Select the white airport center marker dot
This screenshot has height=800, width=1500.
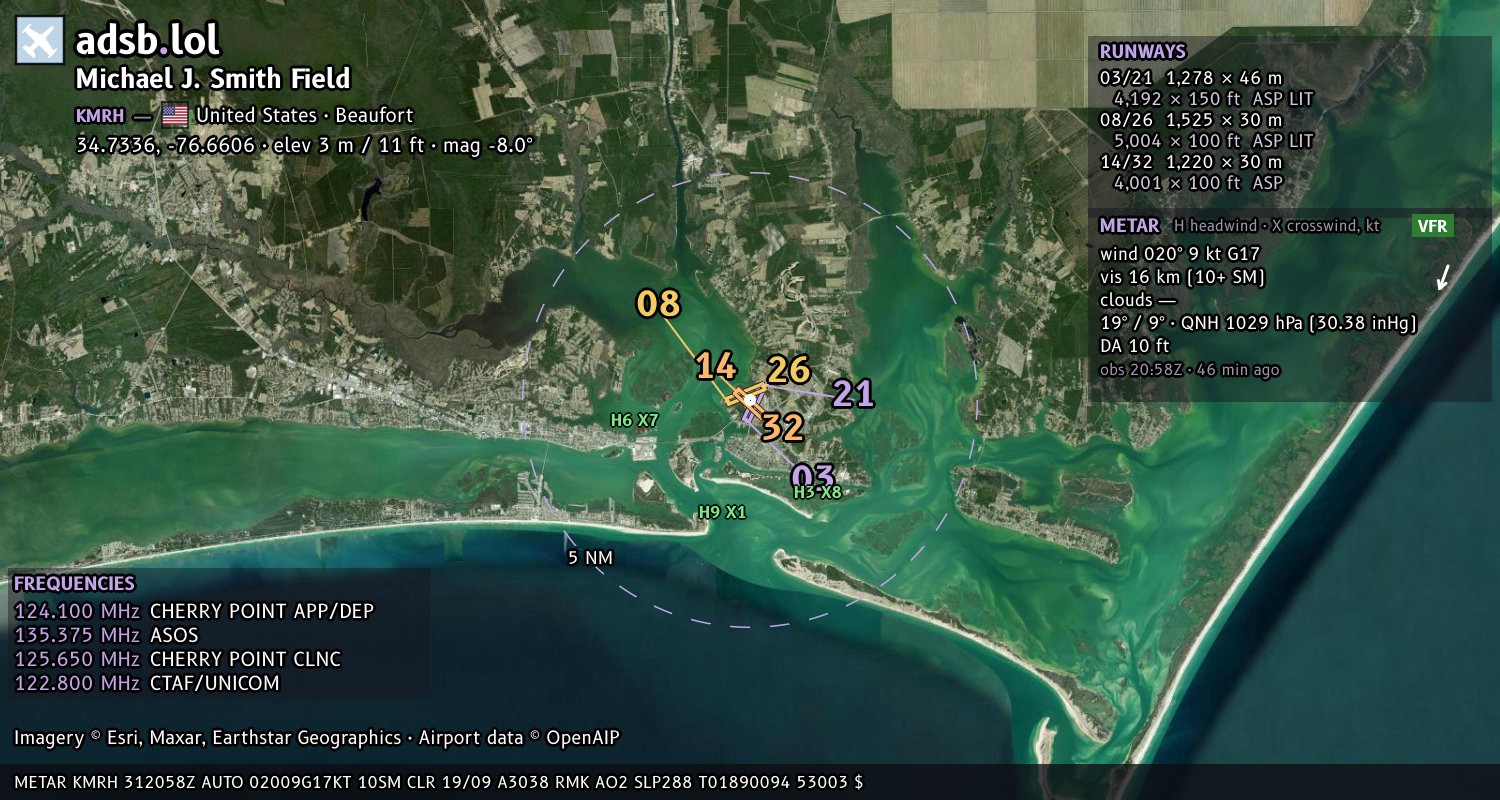pyautogui.click(x=750, y=399)
